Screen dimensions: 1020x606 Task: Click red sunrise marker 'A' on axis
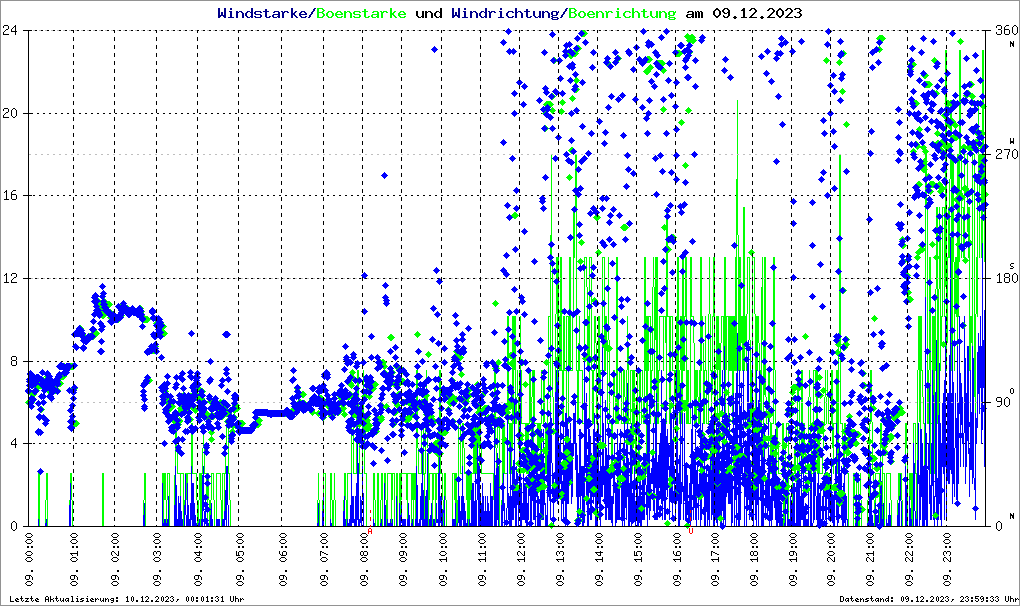(x=370, y=531)
